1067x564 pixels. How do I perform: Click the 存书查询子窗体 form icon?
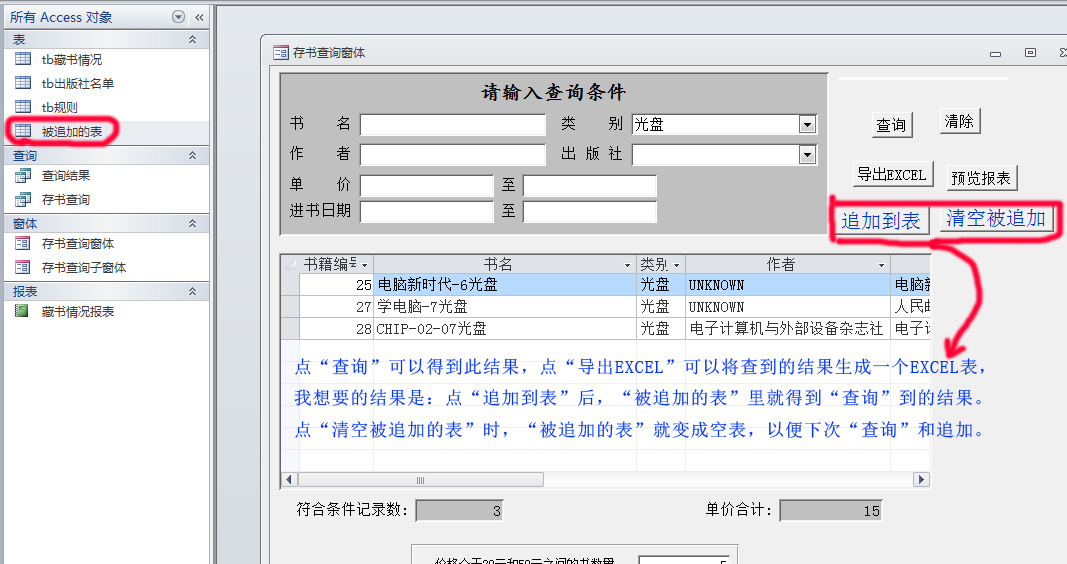[23, 267]
